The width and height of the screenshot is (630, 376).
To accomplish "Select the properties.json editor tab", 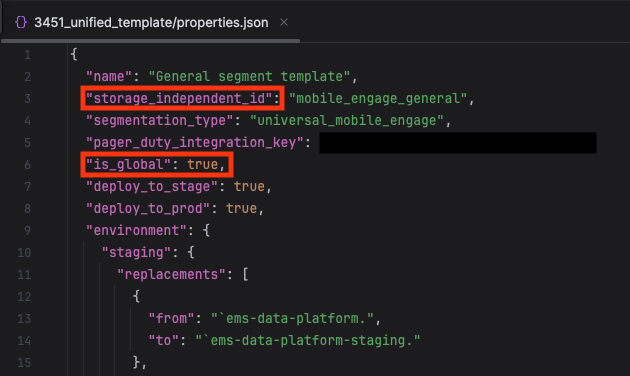I will 151,22.
